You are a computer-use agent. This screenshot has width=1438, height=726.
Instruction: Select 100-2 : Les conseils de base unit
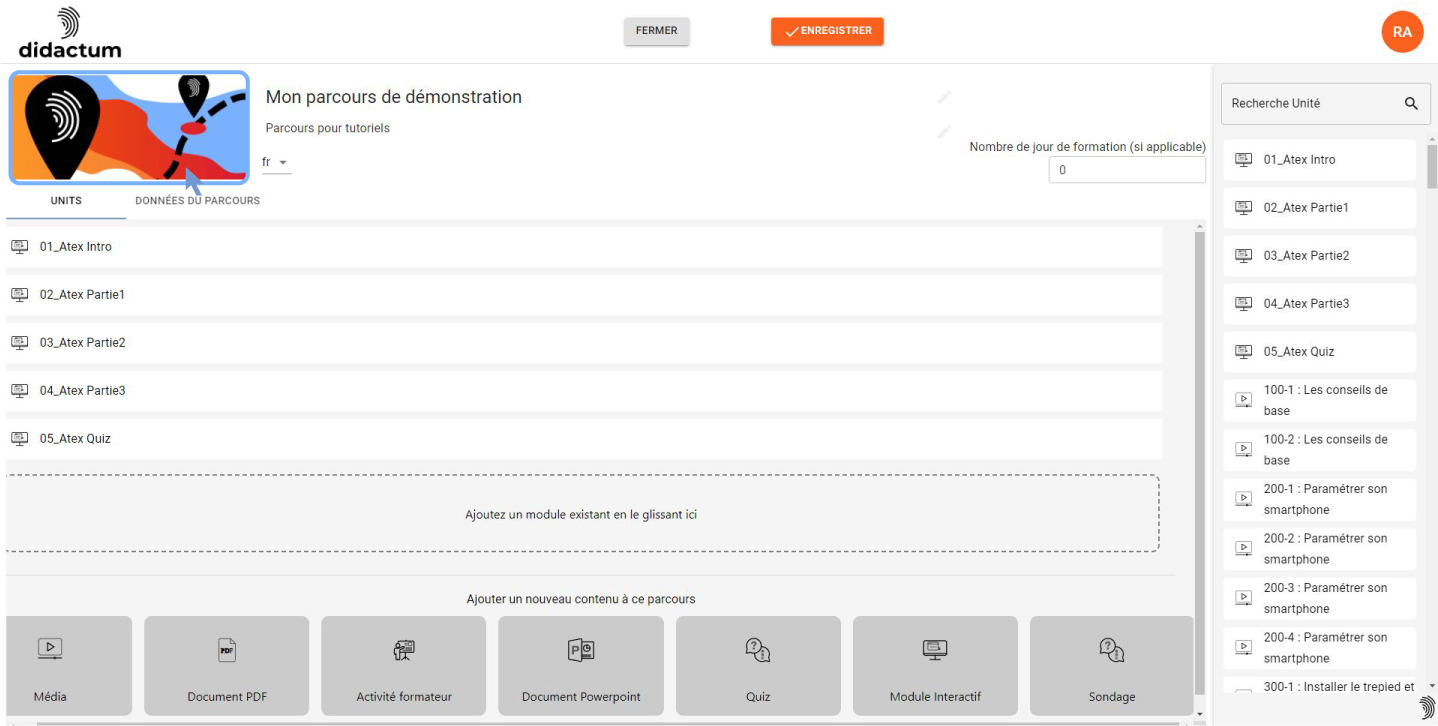(x=1320, y=450)
